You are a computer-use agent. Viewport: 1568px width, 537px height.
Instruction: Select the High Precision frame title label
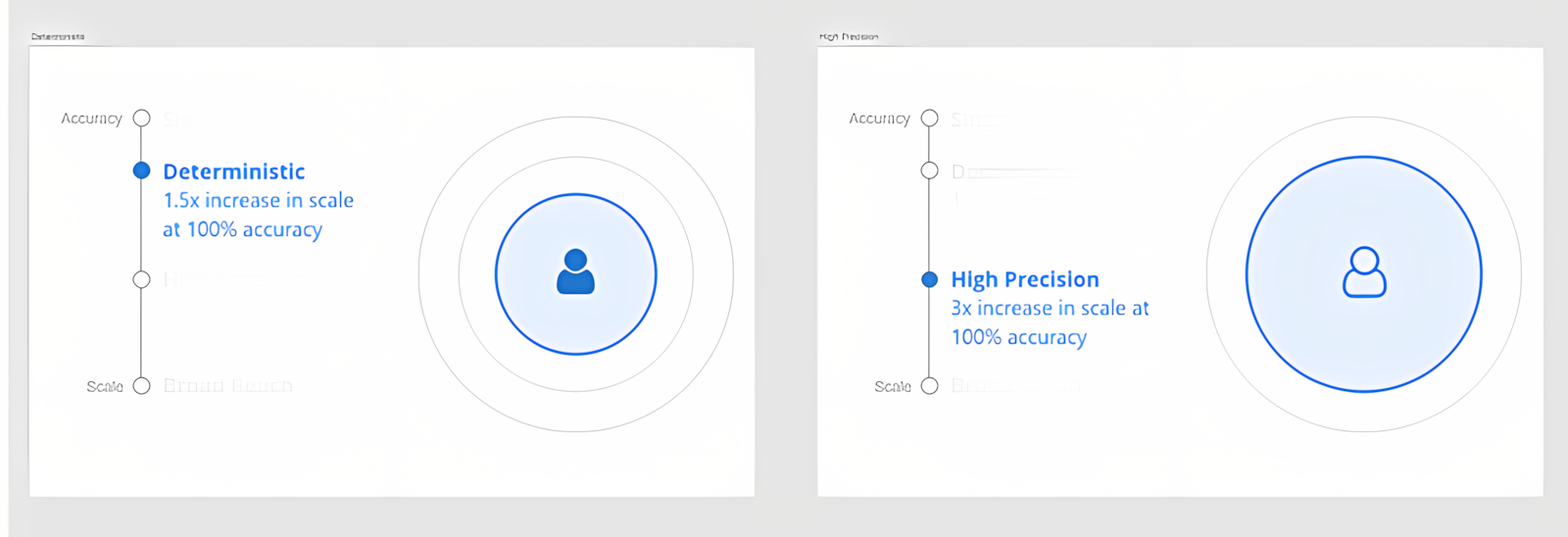point(849,37)
